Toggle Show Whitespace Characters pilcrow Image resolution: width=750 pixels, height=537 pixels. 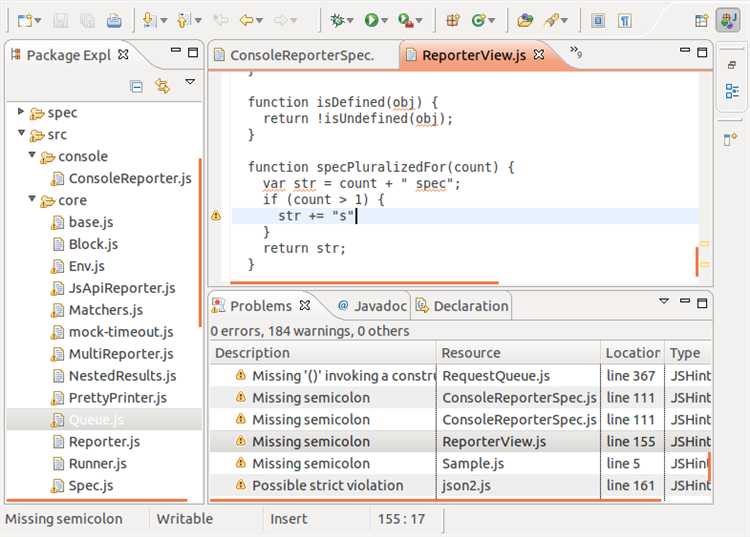(625, 21)
